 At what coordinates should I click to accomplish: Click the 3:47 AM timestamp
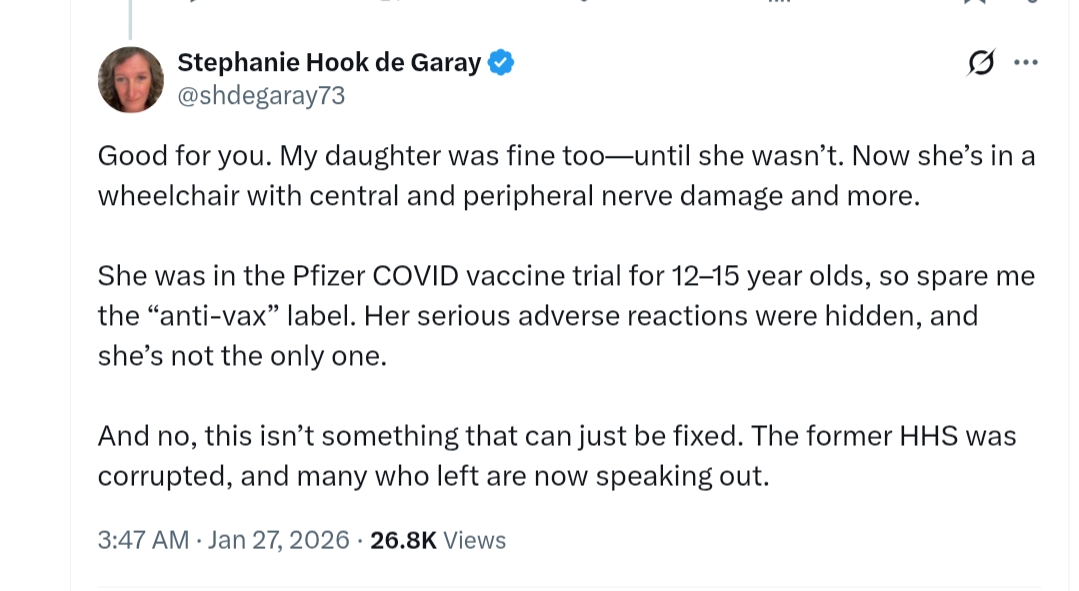(x=143, y=540)
